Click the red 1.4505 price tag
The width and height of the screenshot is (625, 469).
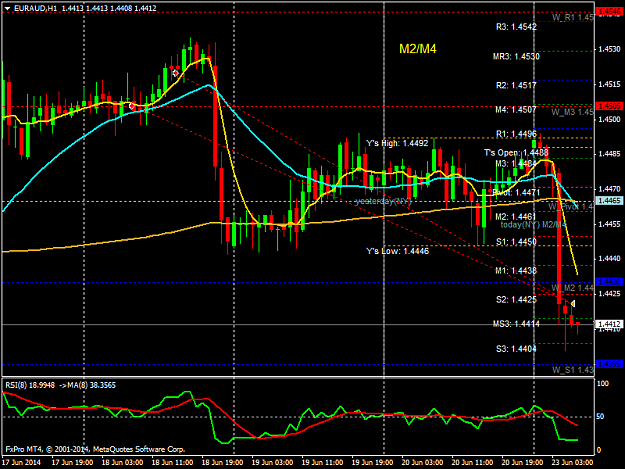point(609,106)
